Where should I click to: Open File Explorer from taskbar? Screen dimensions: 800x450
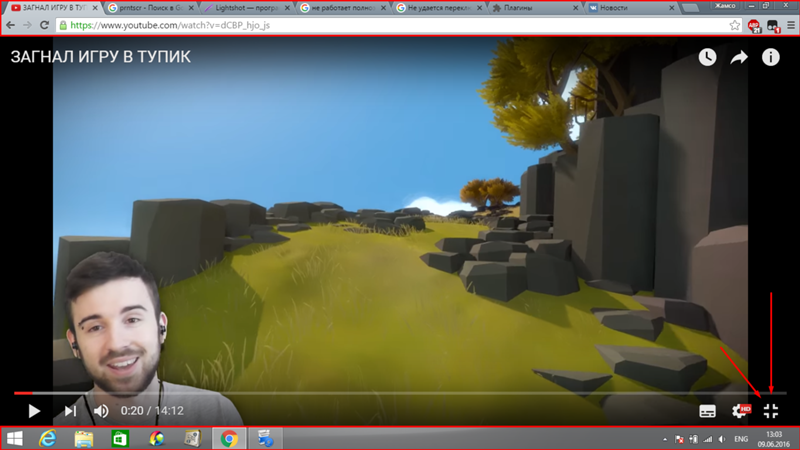[x=84, y=438]
